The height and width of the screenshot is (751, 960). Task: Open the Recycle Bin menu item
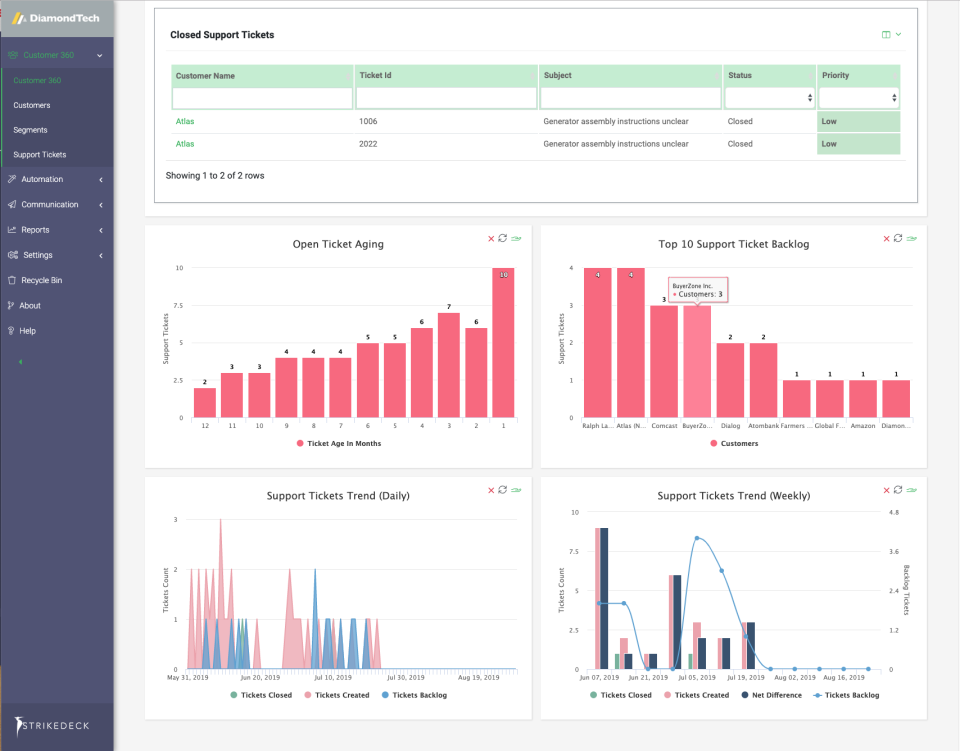point(42,280)
